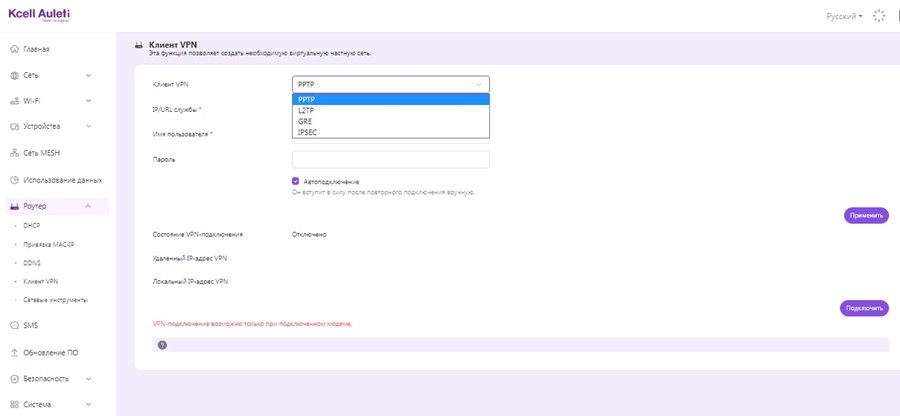Image resolution: width=900 pixels, height=416 pixels.
Task: Click the Пароль input field
Action: coord(390,160)
